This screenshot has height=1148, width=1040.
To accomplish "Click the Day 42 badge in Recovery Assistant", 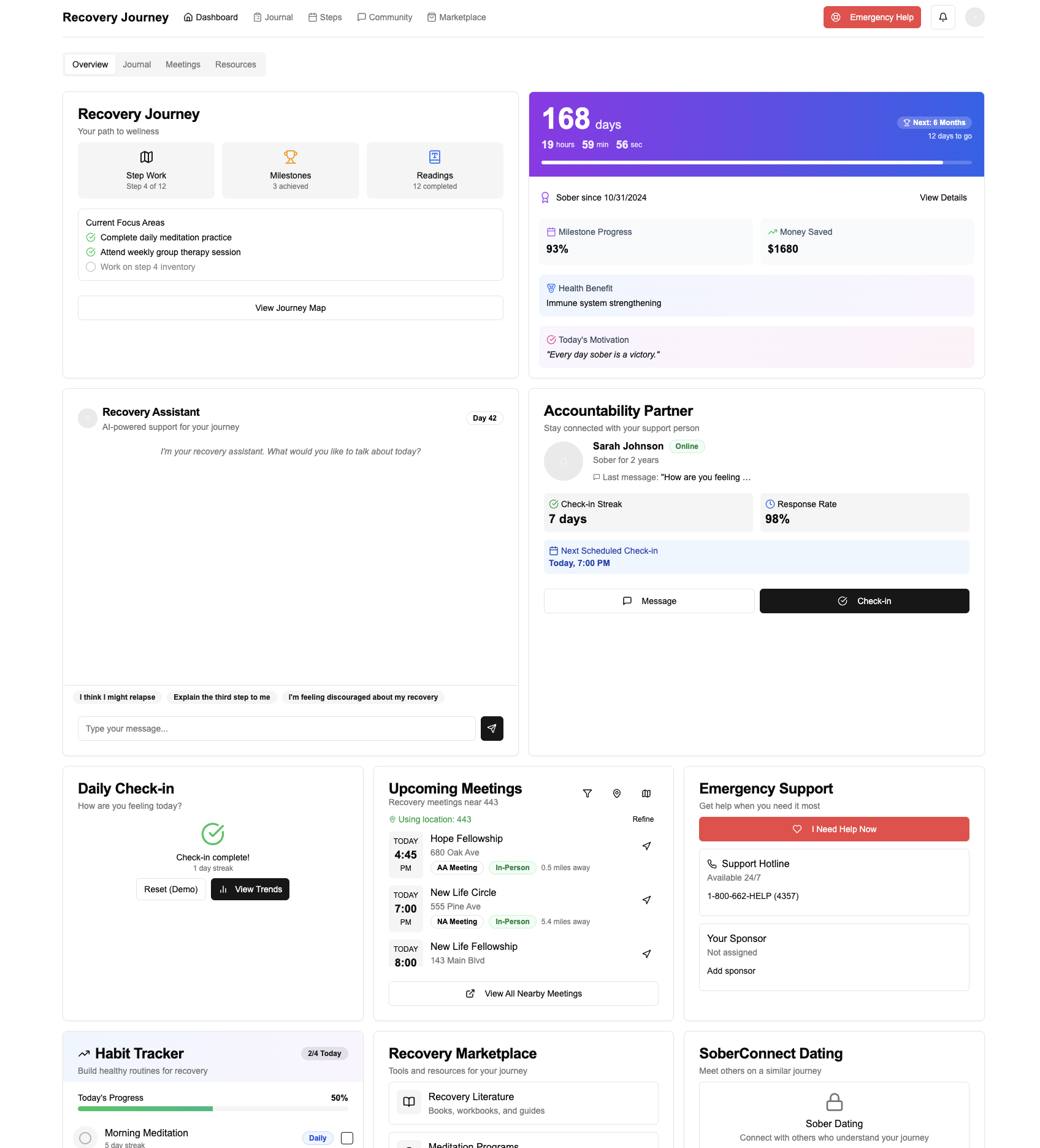I will [484, 418].
